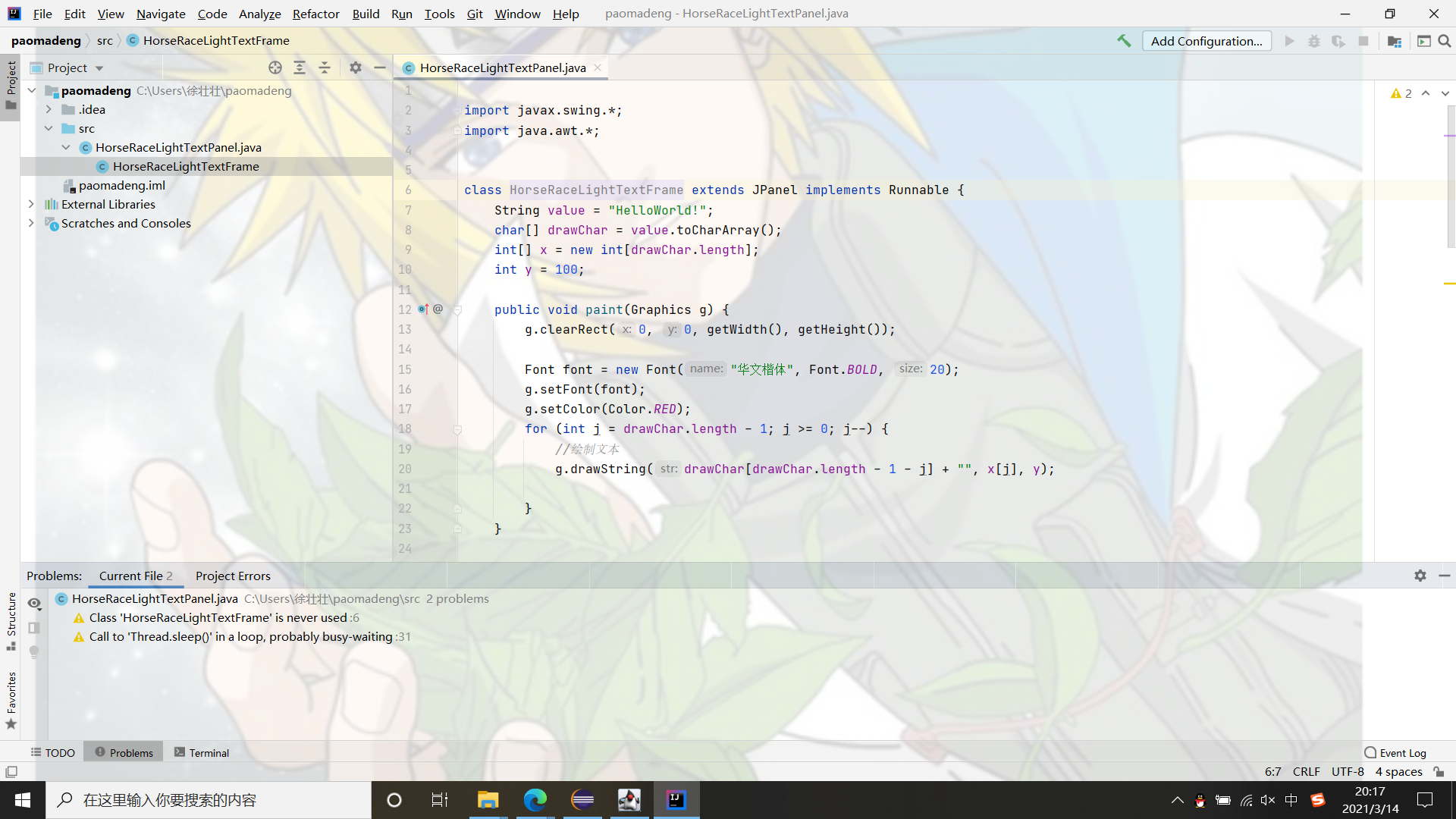Click Collapse All in Project panel
This screenshot has width=1456, height=819.
(x=325, y=67)
